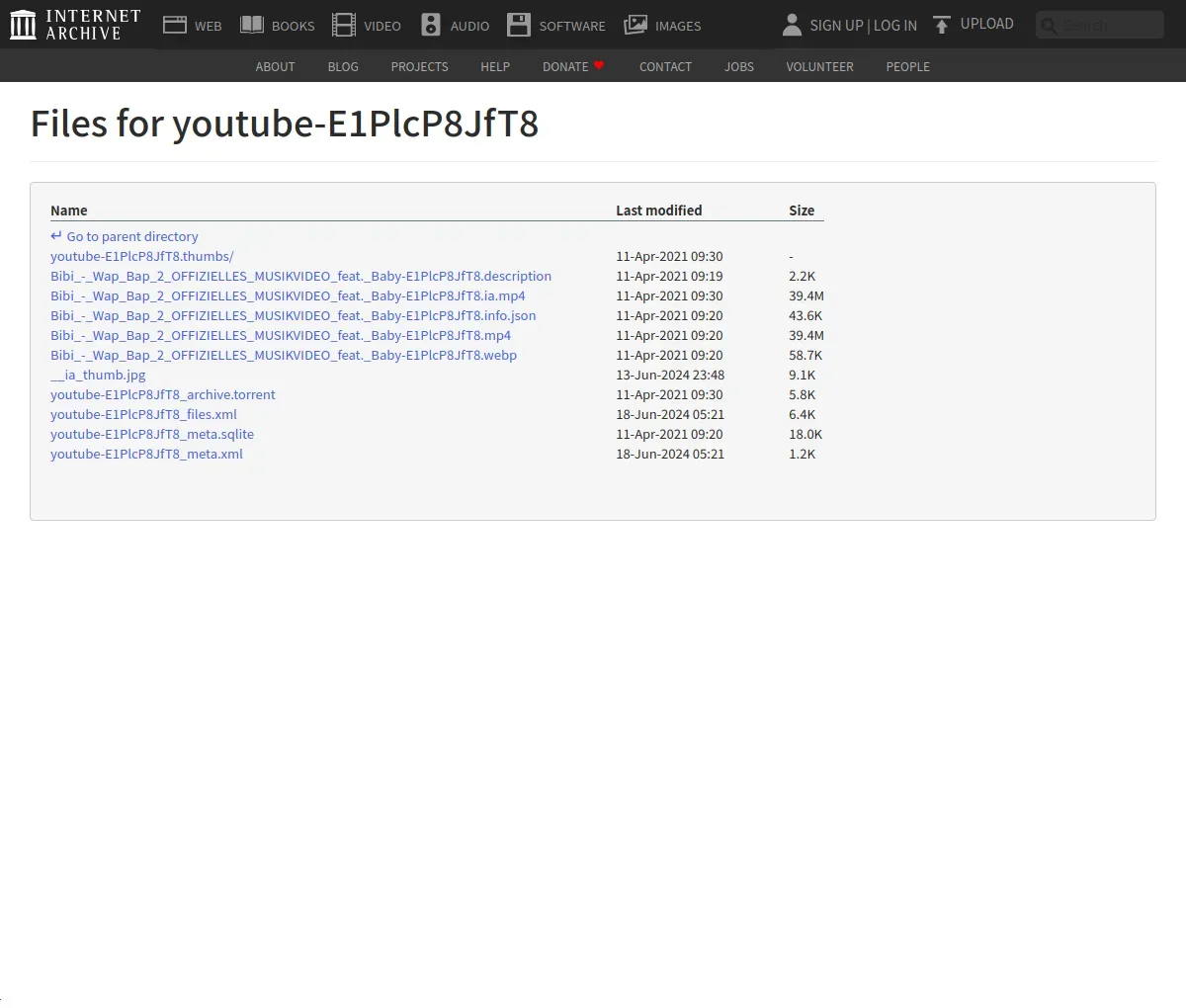Open the HELP link
The image size is (1186, 1008).
(495, 66)
